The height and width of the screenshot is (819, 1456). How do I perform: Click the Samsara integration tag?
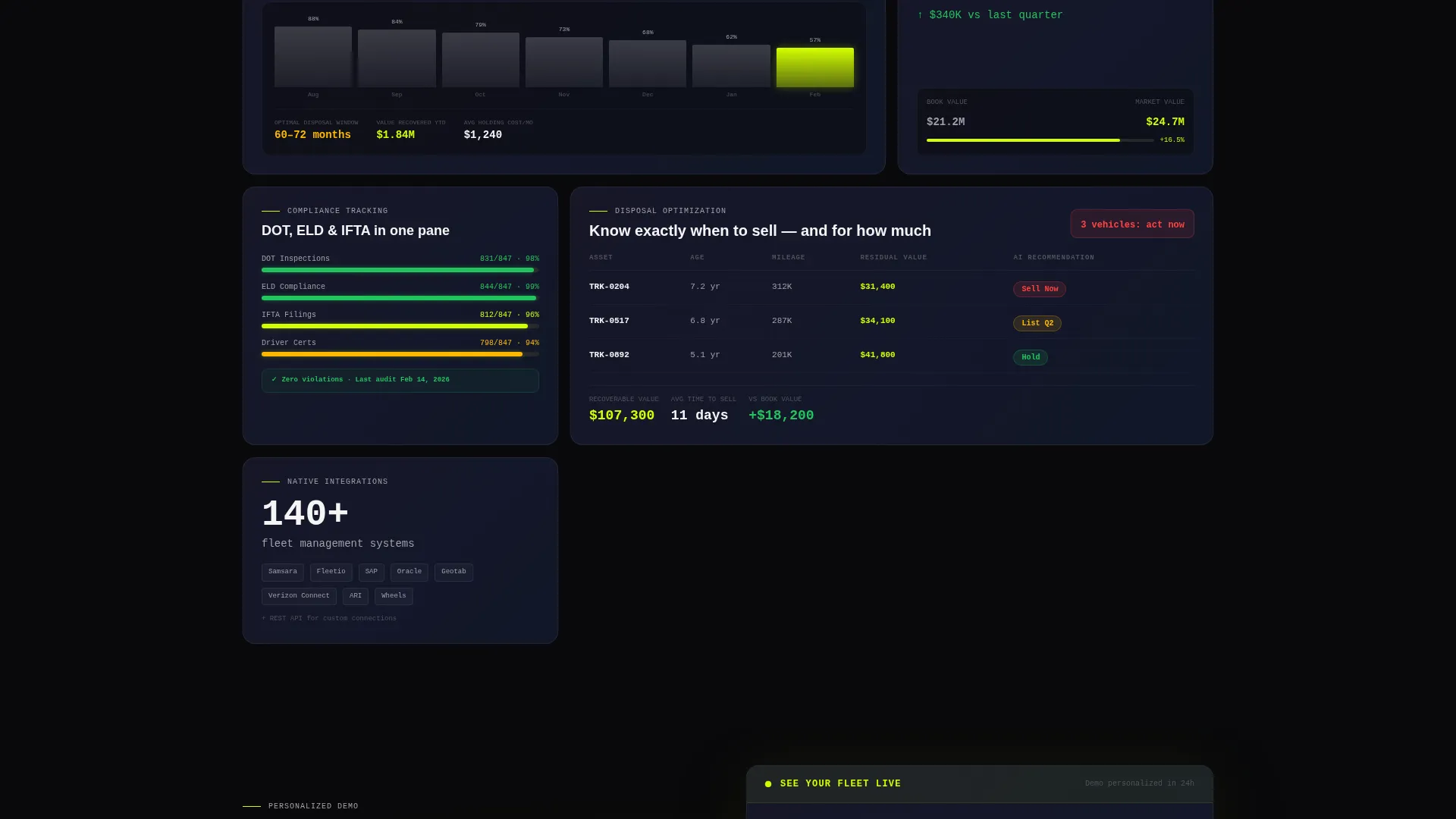tap(283, 572)
